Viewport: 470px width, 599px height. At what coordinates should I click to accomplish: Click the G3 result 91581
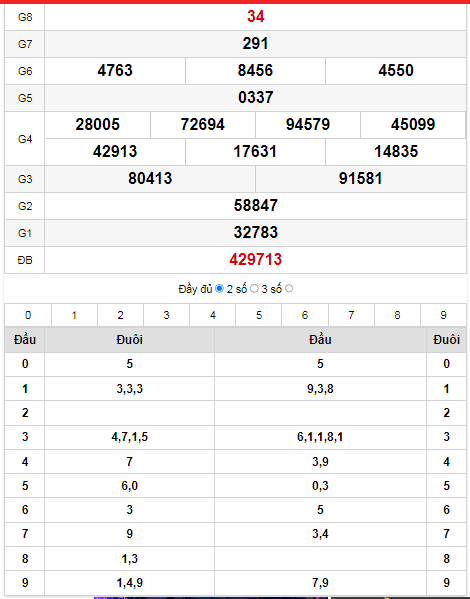360,179
